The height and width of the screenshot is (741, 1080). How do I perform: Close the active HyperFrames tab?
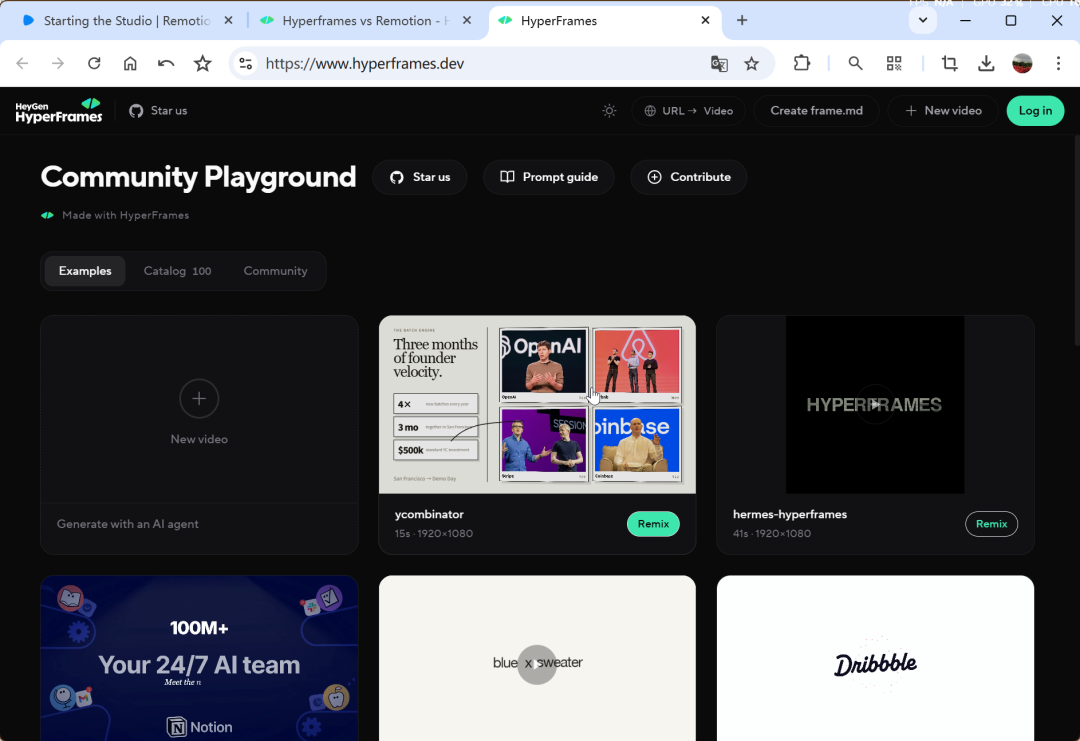pyautogui.click(x=705, y=21)
